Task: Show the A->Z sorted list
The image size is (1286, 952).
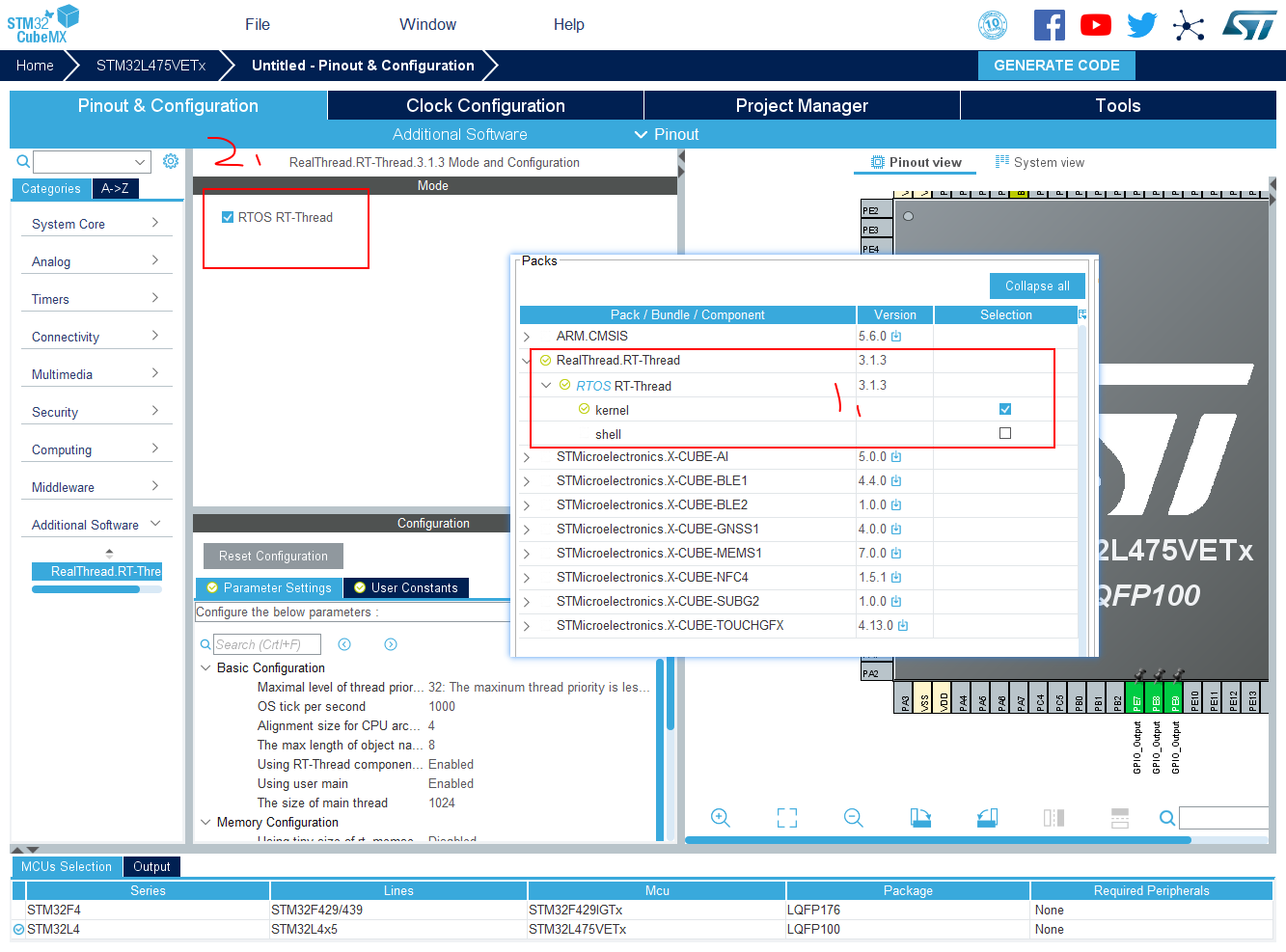Action: coord(115,189)
